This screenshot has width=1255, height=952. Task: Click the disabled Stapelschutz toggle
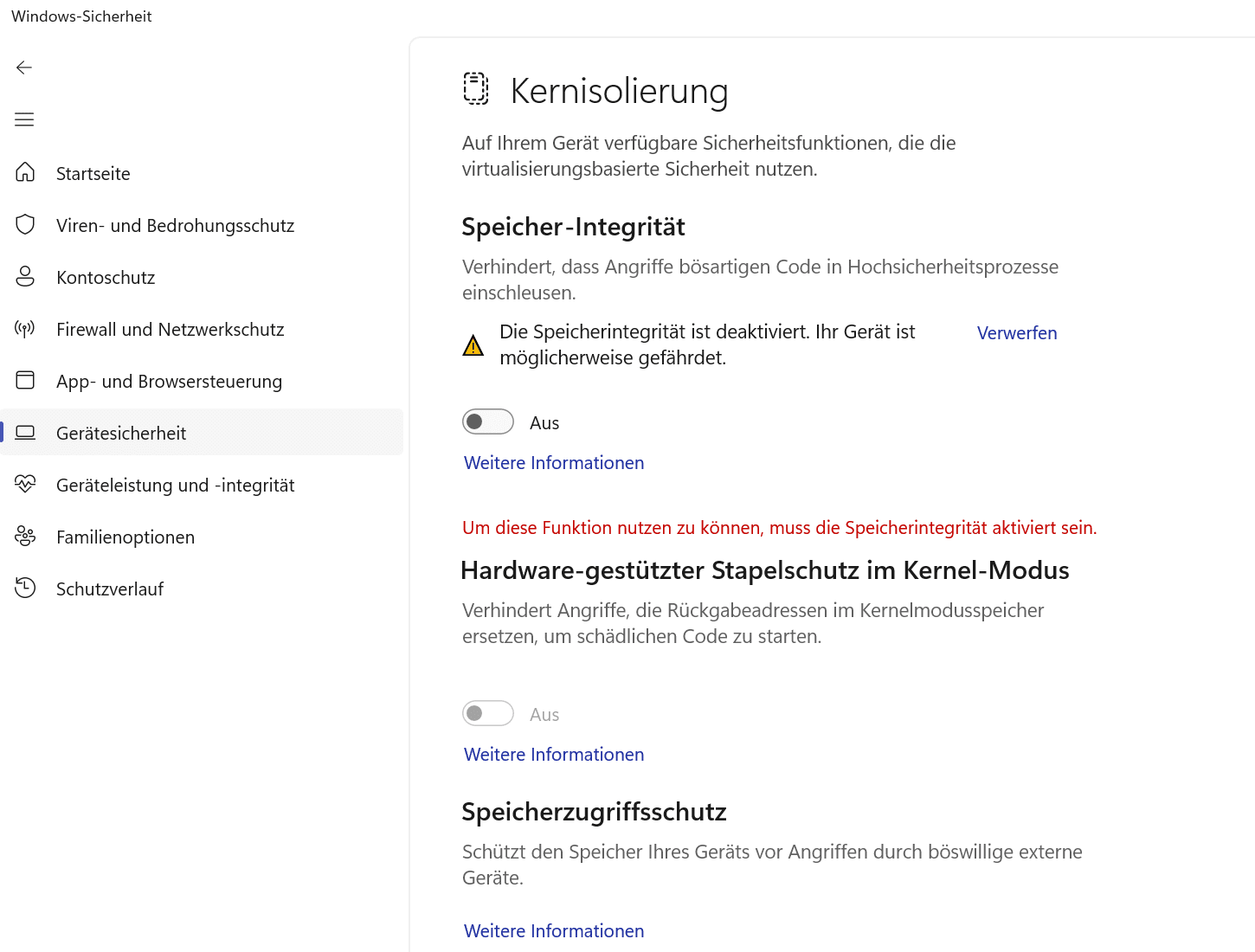488,713
